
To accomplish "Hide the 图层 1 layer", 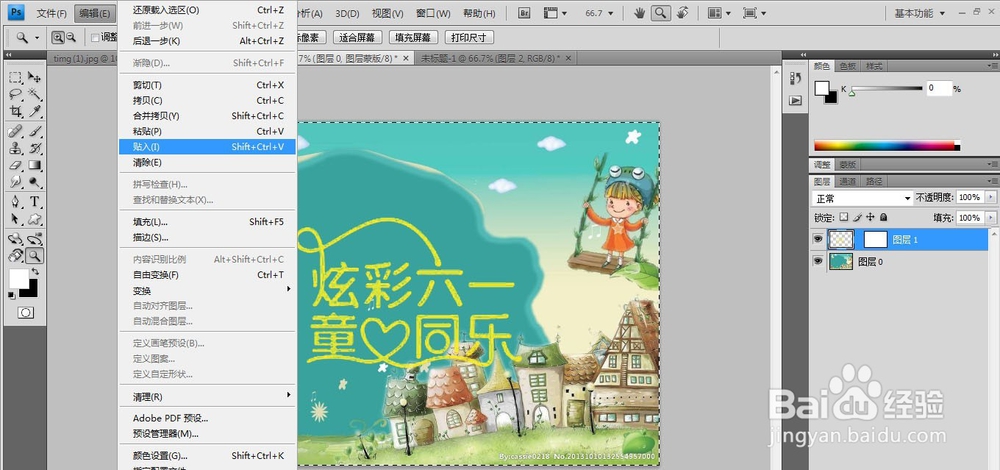I will tap(818, 239).
